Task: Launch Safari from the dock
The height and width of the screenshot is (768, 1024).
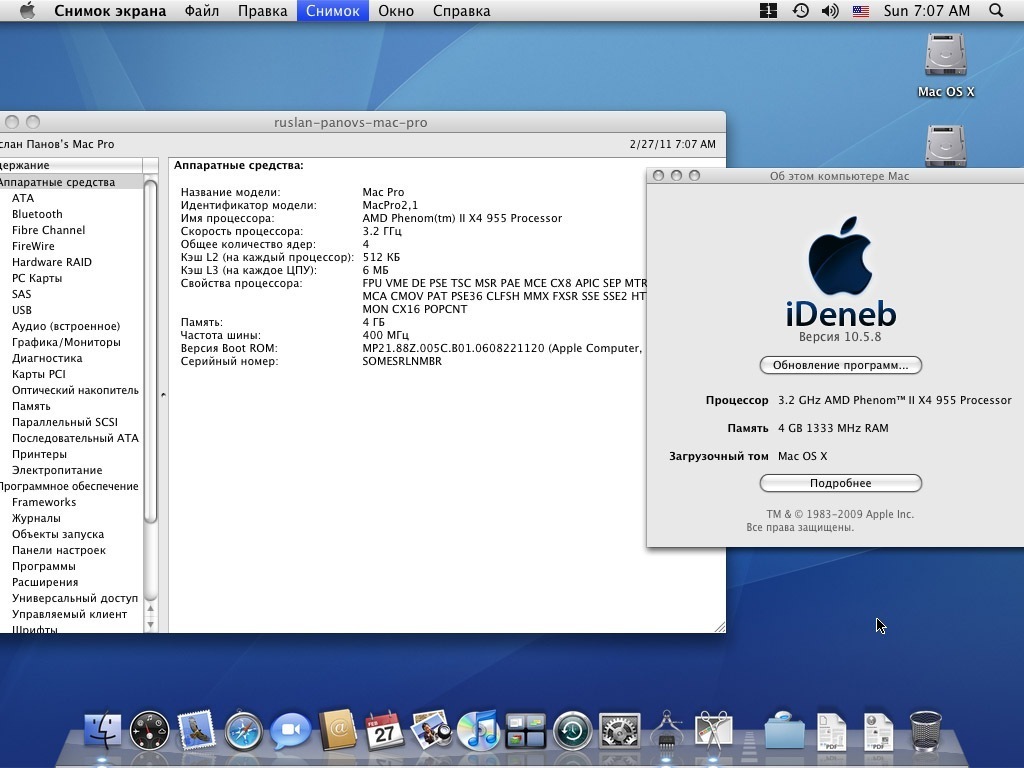Action: tap(244, 732)
